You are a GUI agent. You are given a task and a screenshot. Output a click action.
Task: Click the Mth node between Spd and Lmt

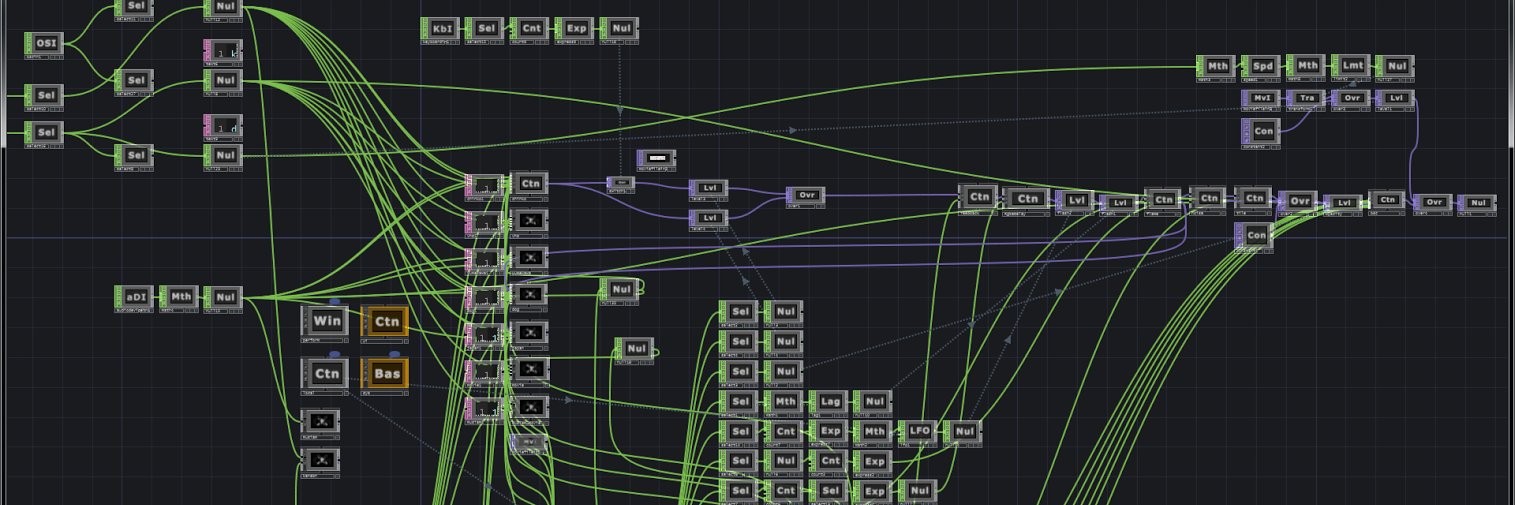click(1306, 66)
